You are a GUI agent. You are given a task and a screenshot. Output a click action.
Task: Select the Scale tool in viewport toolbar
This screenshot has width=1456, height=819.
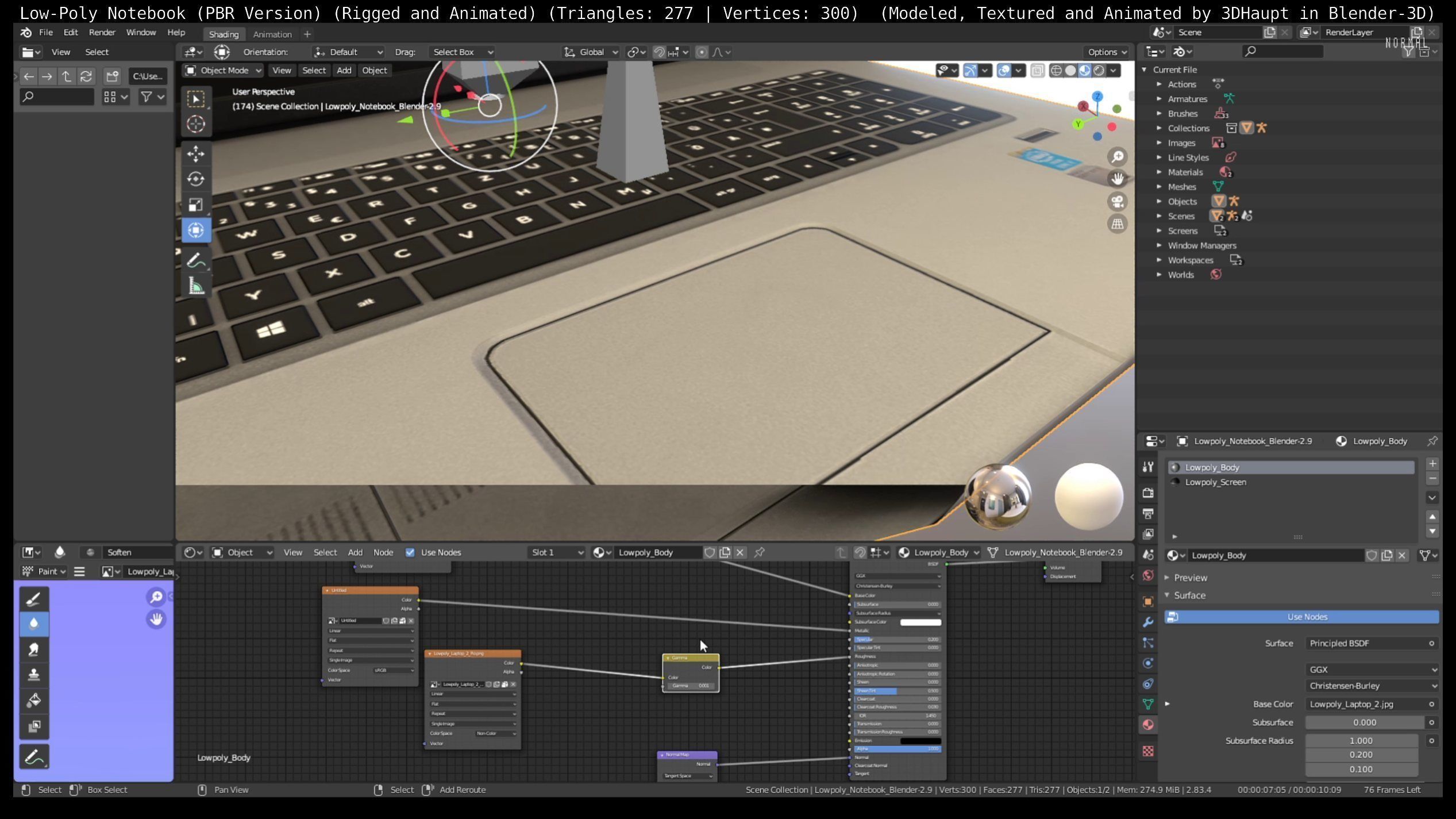click(195, 205)
